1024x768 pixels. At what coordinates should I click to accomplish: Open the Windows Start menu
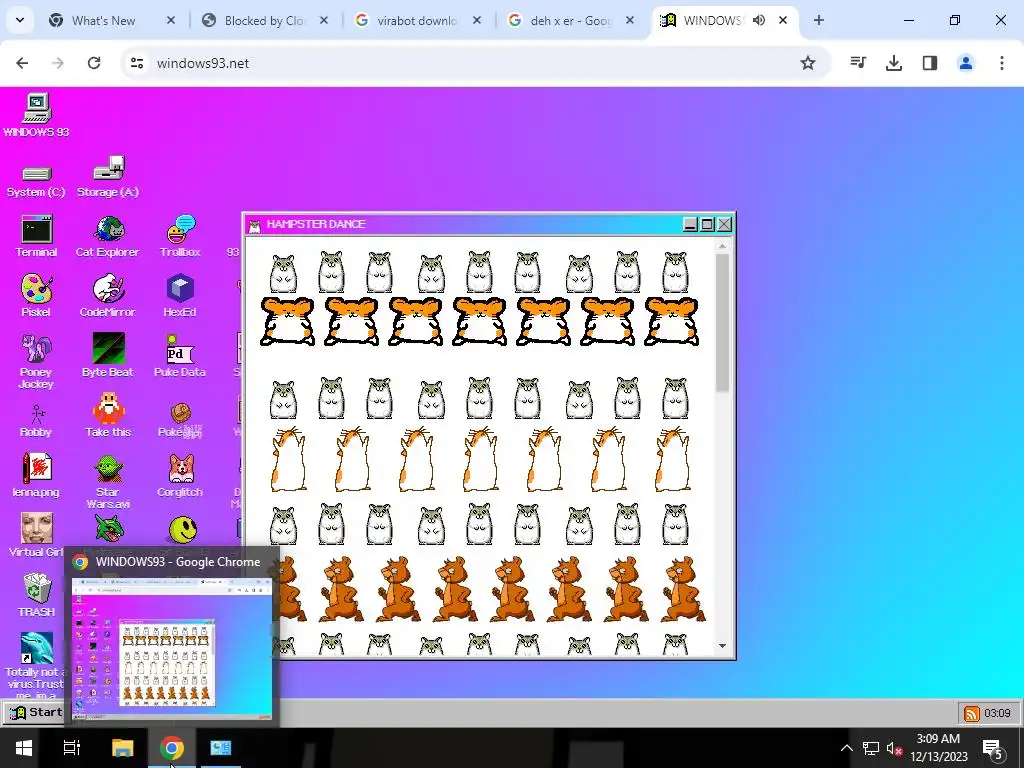tap(24, 748)
